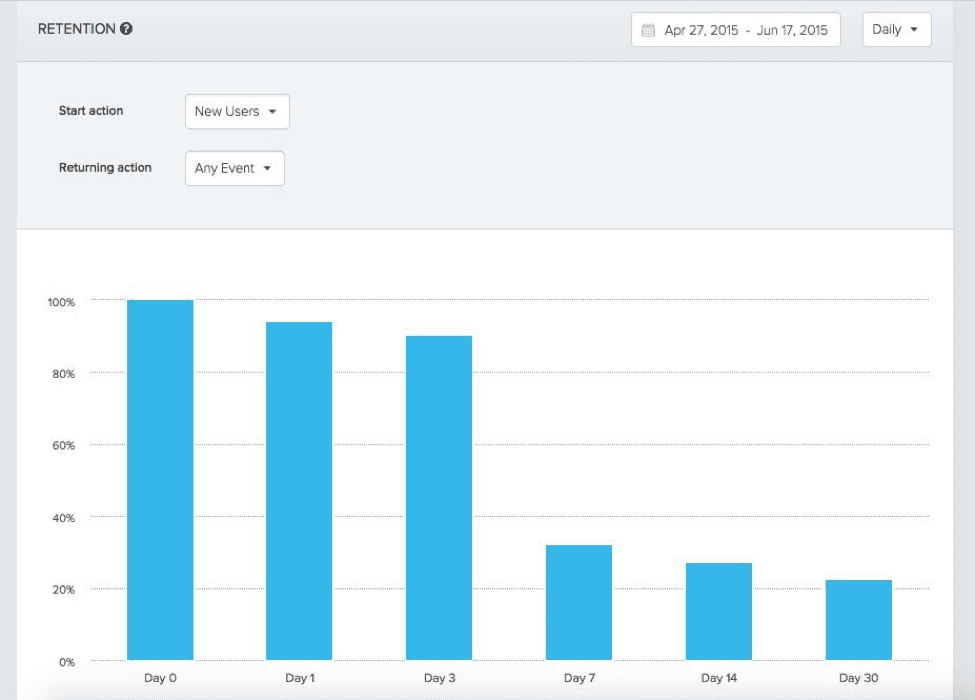Image resolution: width=975 pixels, height=700 pixels.
Task: Open the Daily interval dropdown
Action: (x=896, y=30)
